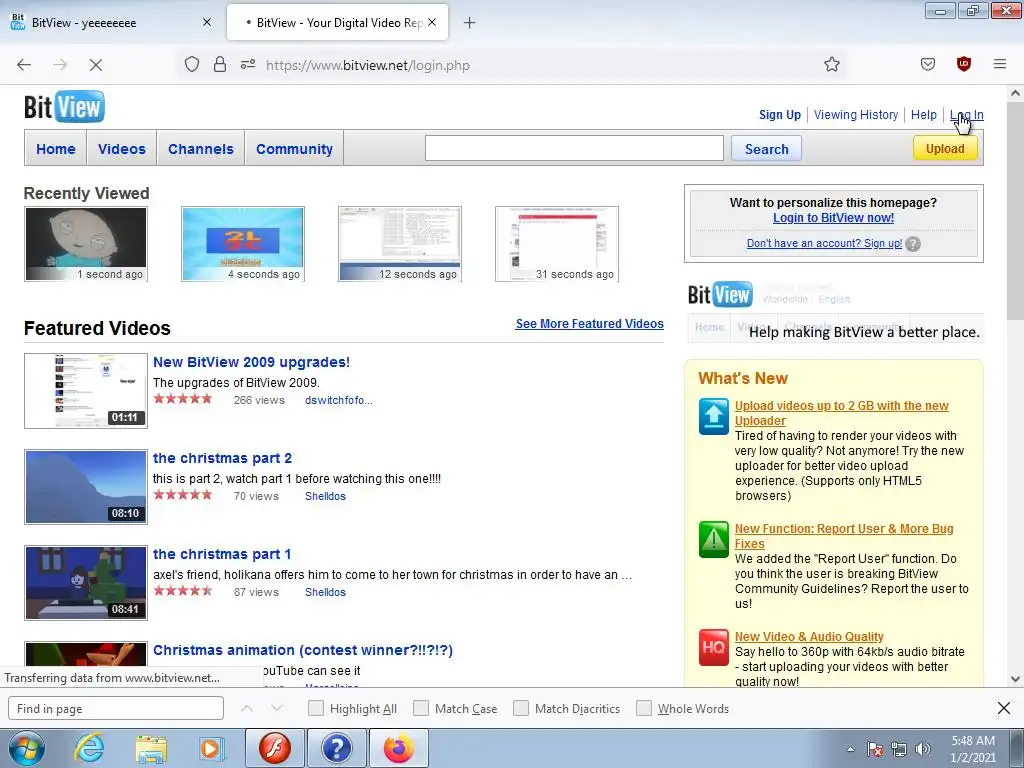Open a new tab with plus button
This screenshot has height=768, width=1024.
point(469,23)
